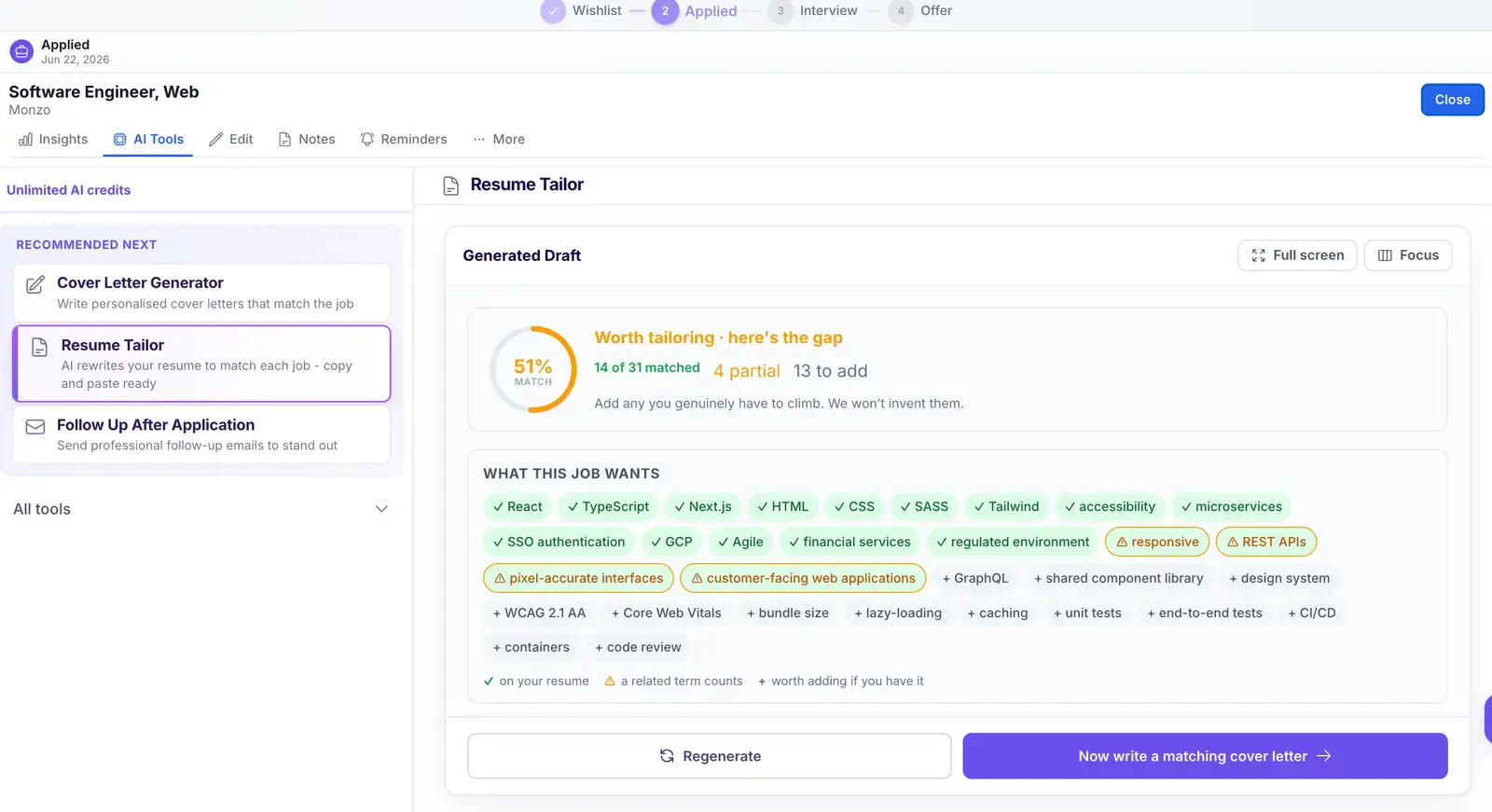Click the 13 to add count

click(830, 371)
